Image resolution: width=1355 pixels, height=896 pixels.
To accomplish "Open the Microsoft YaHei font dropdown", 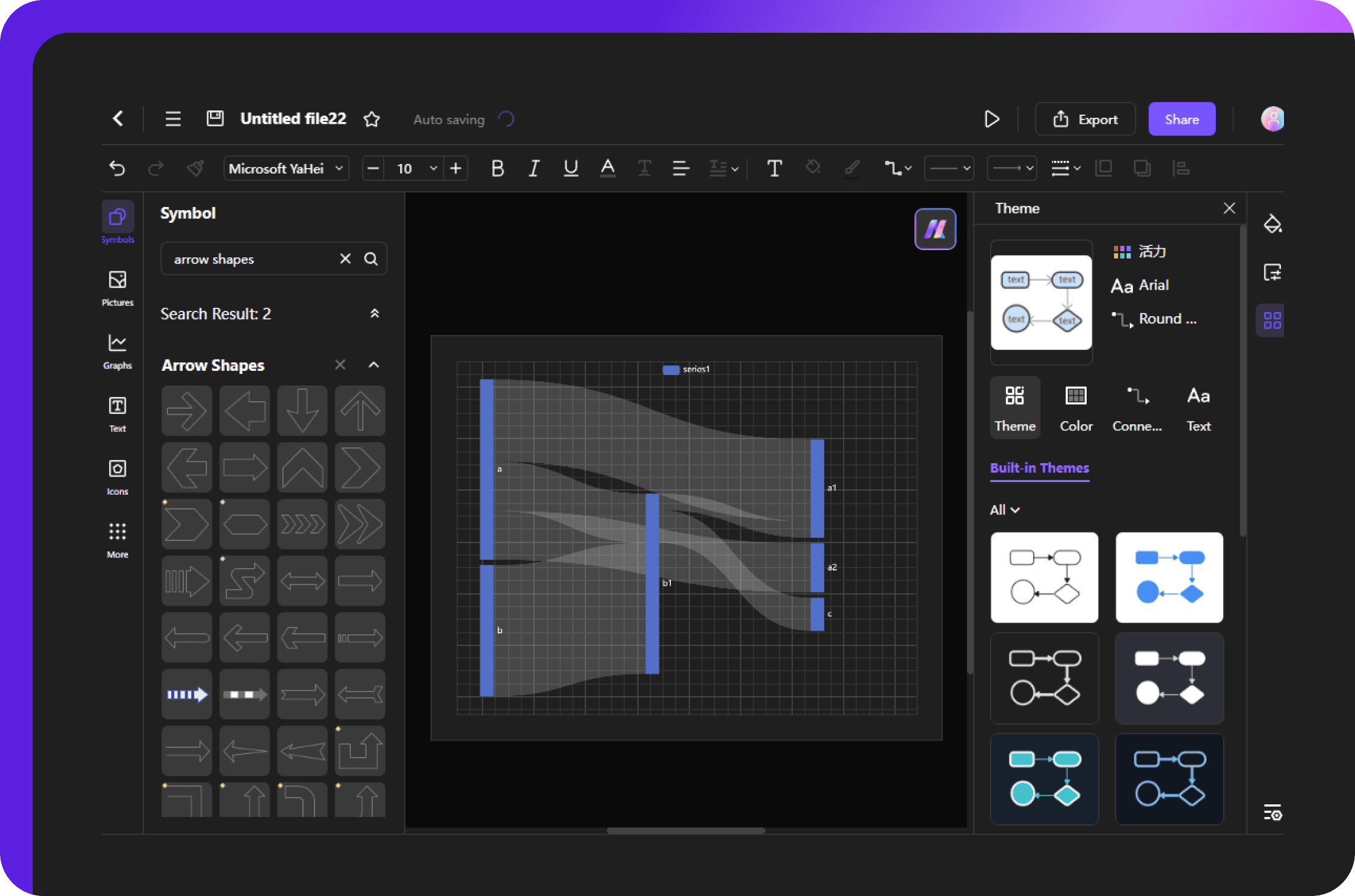I will [285, 168].
